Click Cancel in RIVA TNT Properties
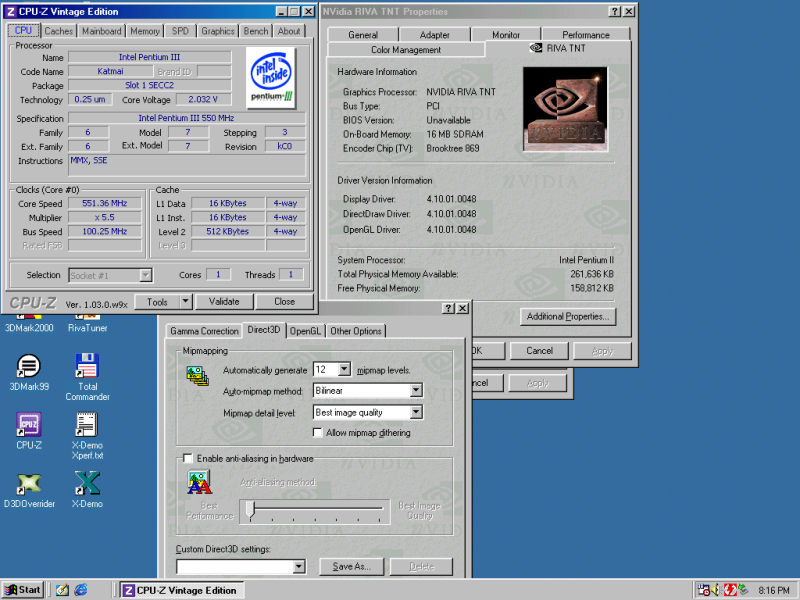This screenshot has width=800, height=600. 539,351
